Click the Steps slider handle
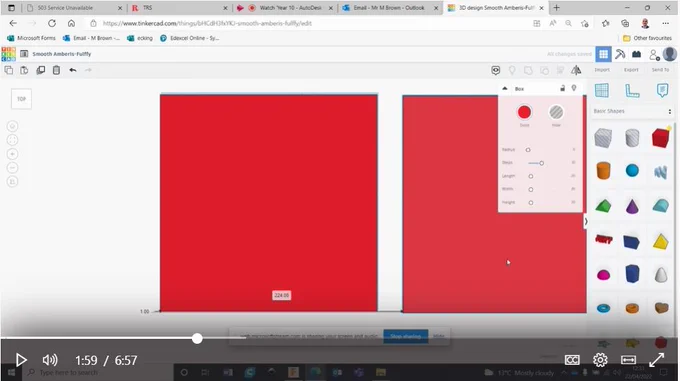Image resolution: width=680 pixels, height=381 pixels. pos(541,163)
